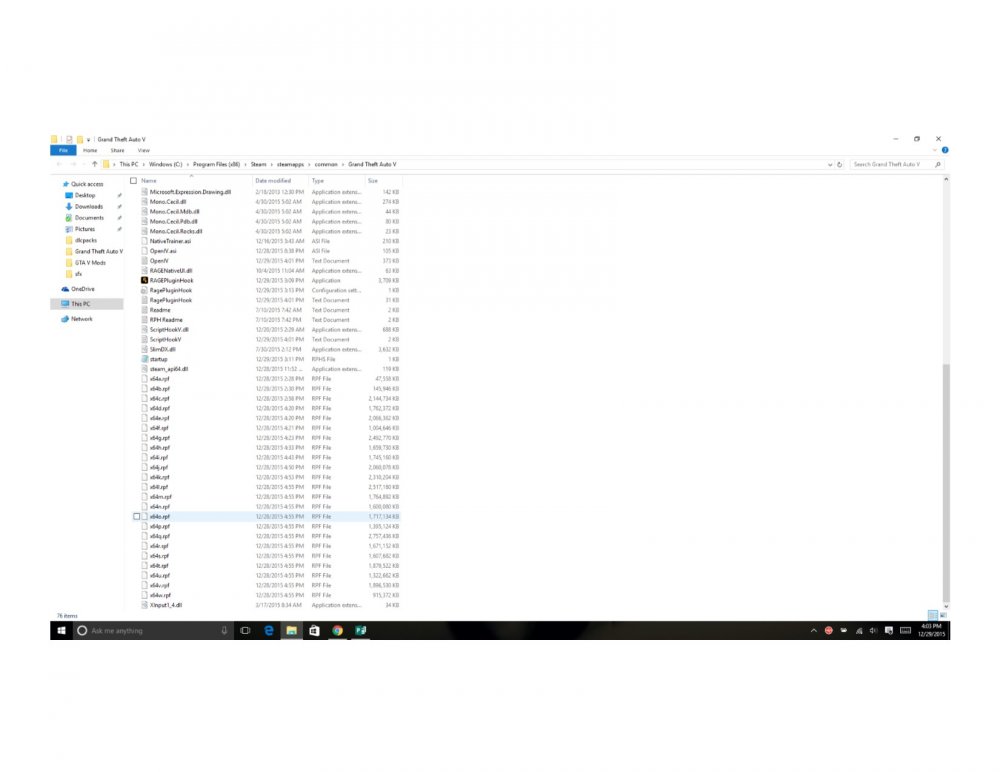Select the ScriptHookV.dll file
1000x772 pixels.
168,330
